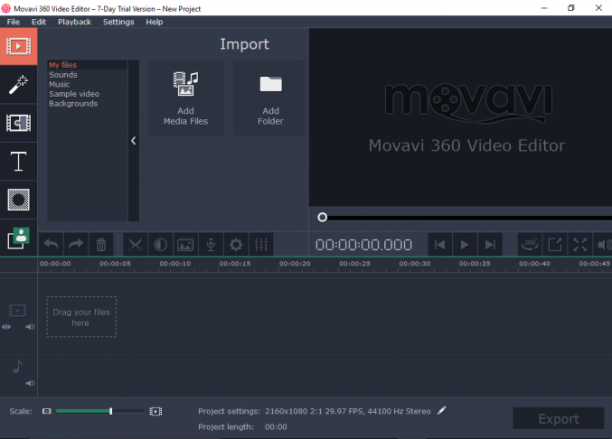This screenshot has width=612, height=439.
Task: Open the Help menu
Action: [x=155, y=22]
